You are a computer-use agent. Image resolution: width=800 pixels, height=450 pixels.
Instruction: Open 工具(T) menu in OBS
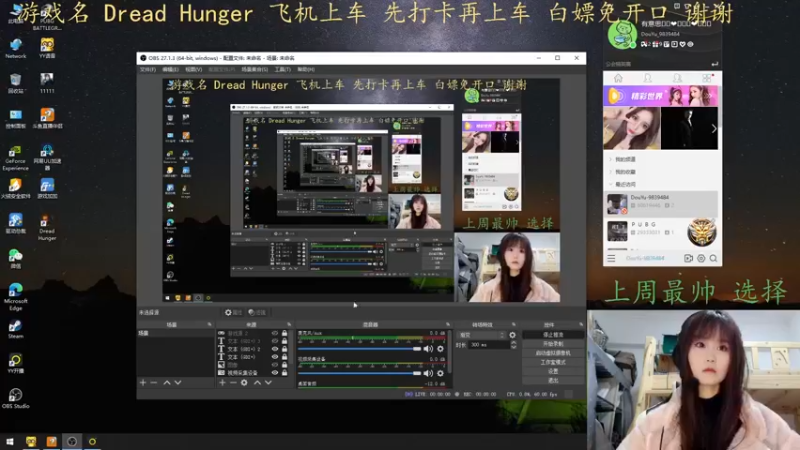(x=282, y=69)
